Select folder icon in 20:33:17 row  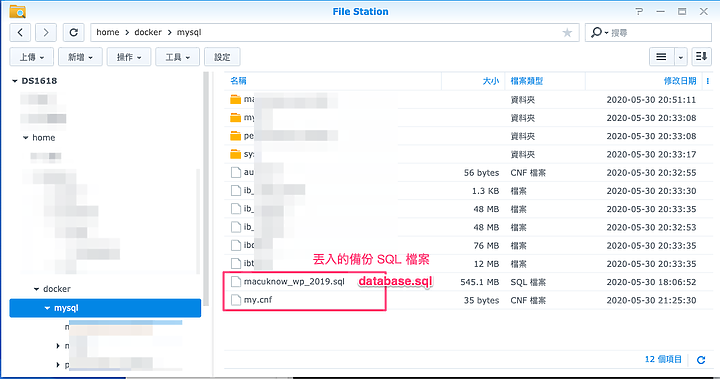pos(236,154)
